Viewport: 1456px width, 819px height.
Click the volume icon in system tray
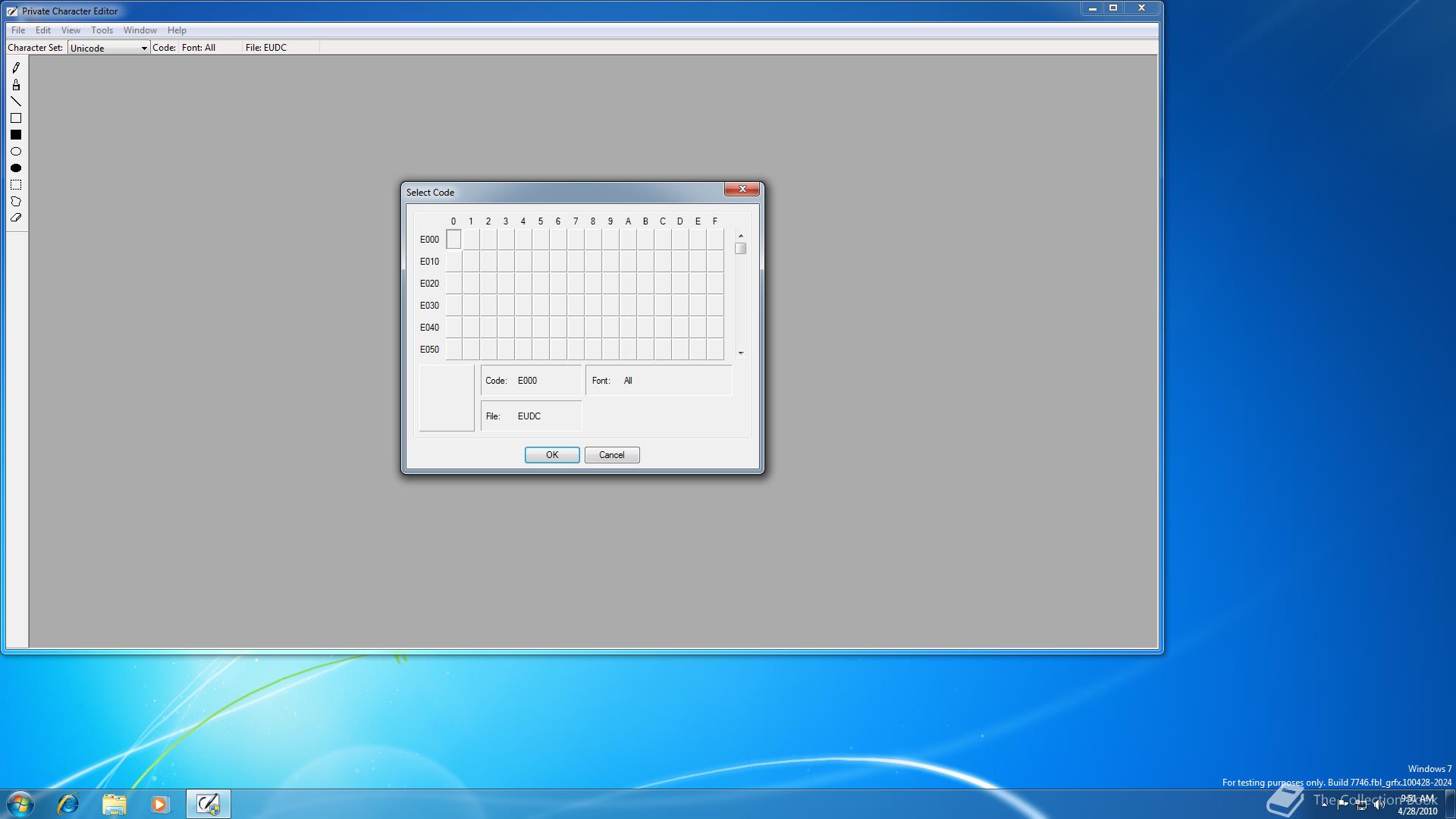[x=1379, y=805]
